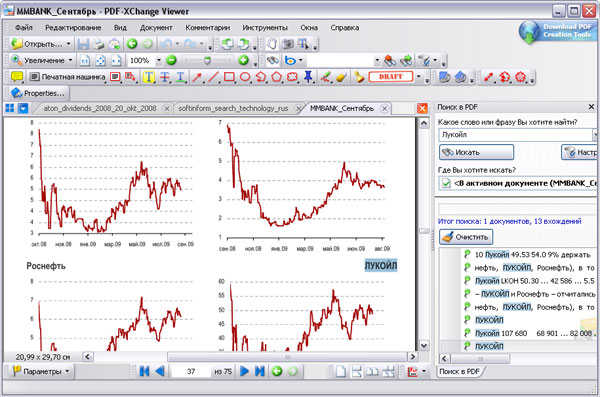Open the 100% zoom level dropdown

[158, 60]
